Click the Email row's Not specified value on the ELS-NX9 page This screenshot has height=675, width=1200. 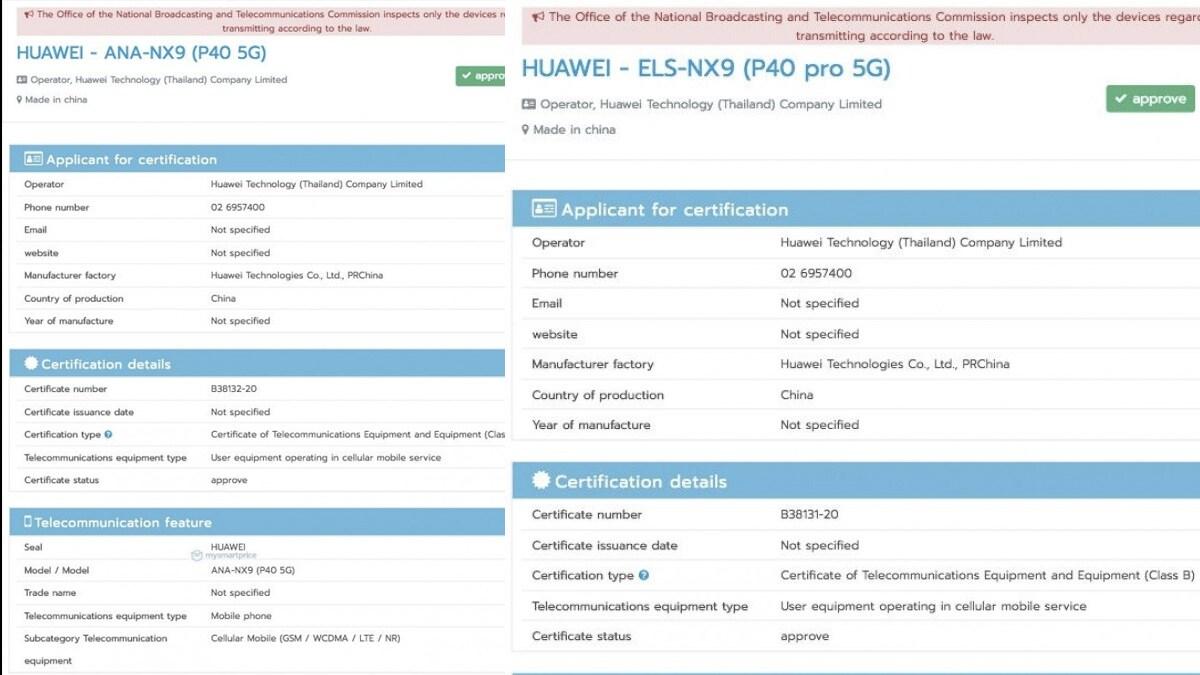click(820, 303)
